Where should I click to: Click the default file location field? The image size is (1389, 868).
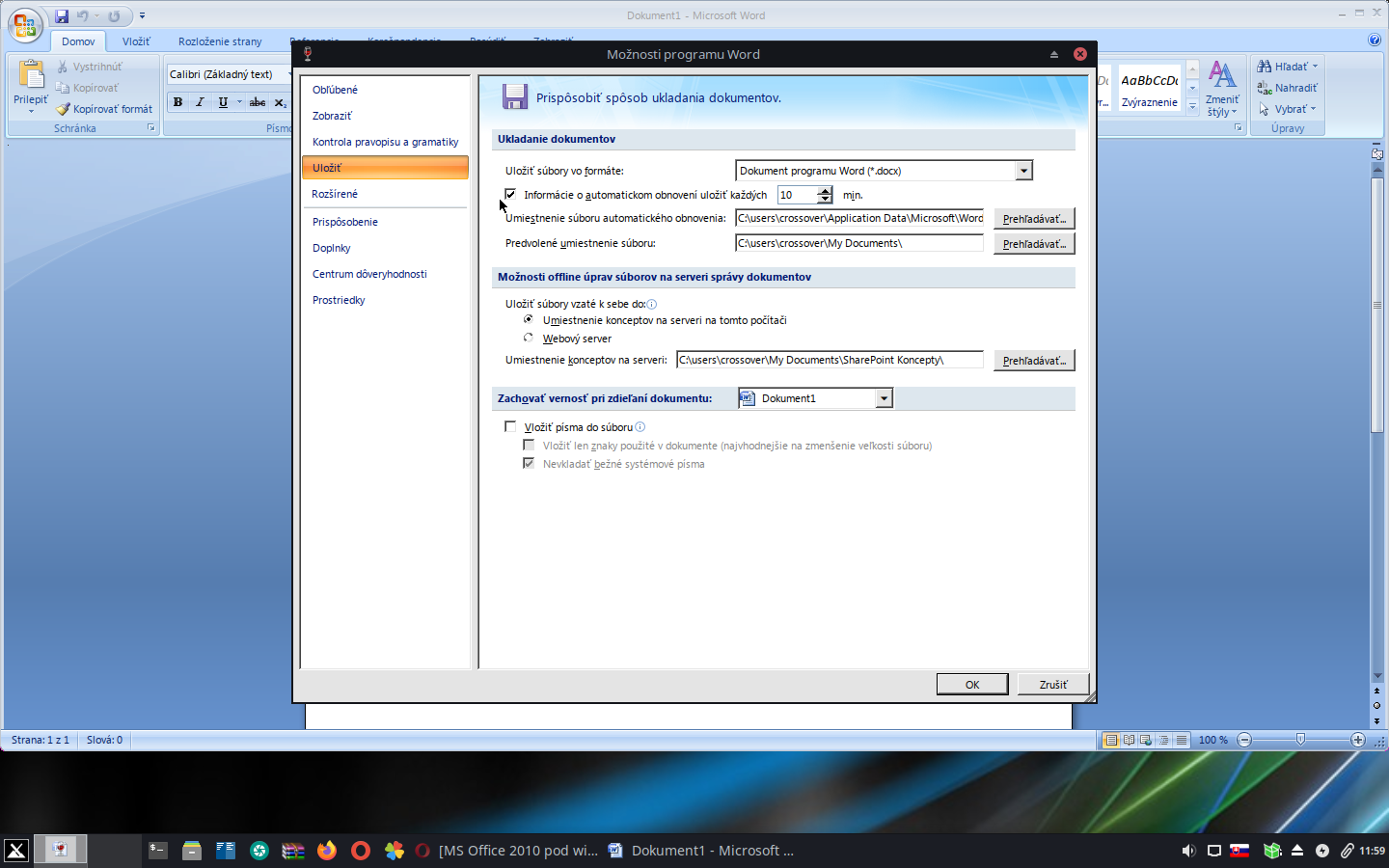pyautogui.click(x=859, y=243)
